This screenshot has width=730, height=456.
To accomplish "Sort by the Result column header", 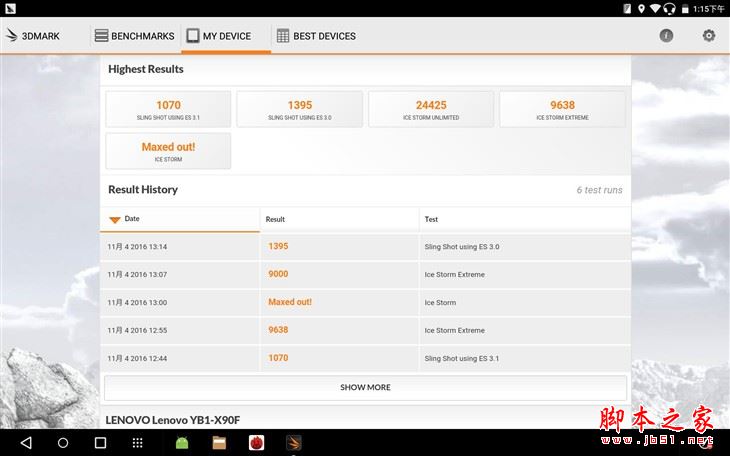I will tap(275, 219).
